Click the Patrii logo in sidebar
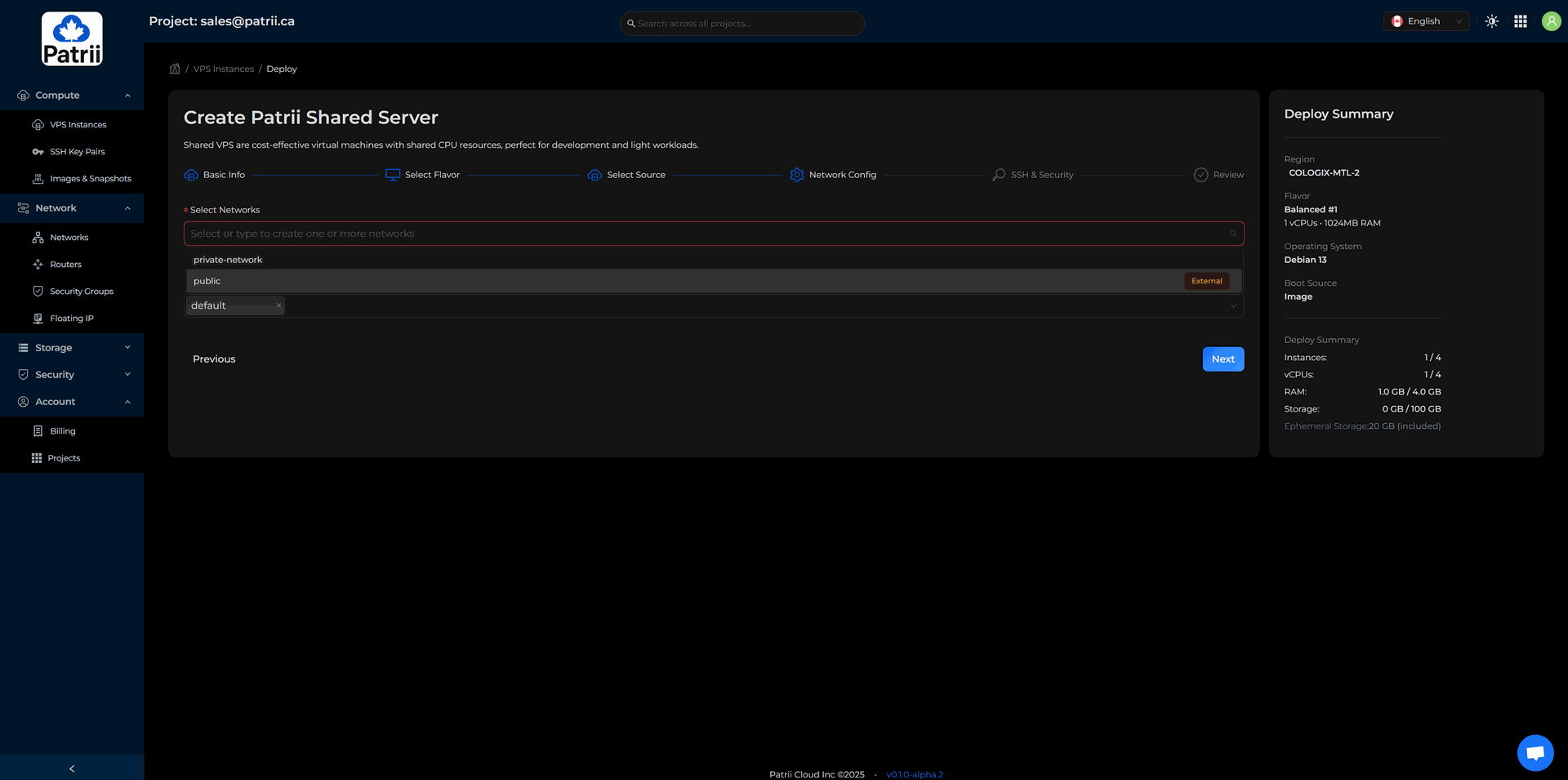1568x780 pixels. tap(72, 39)
